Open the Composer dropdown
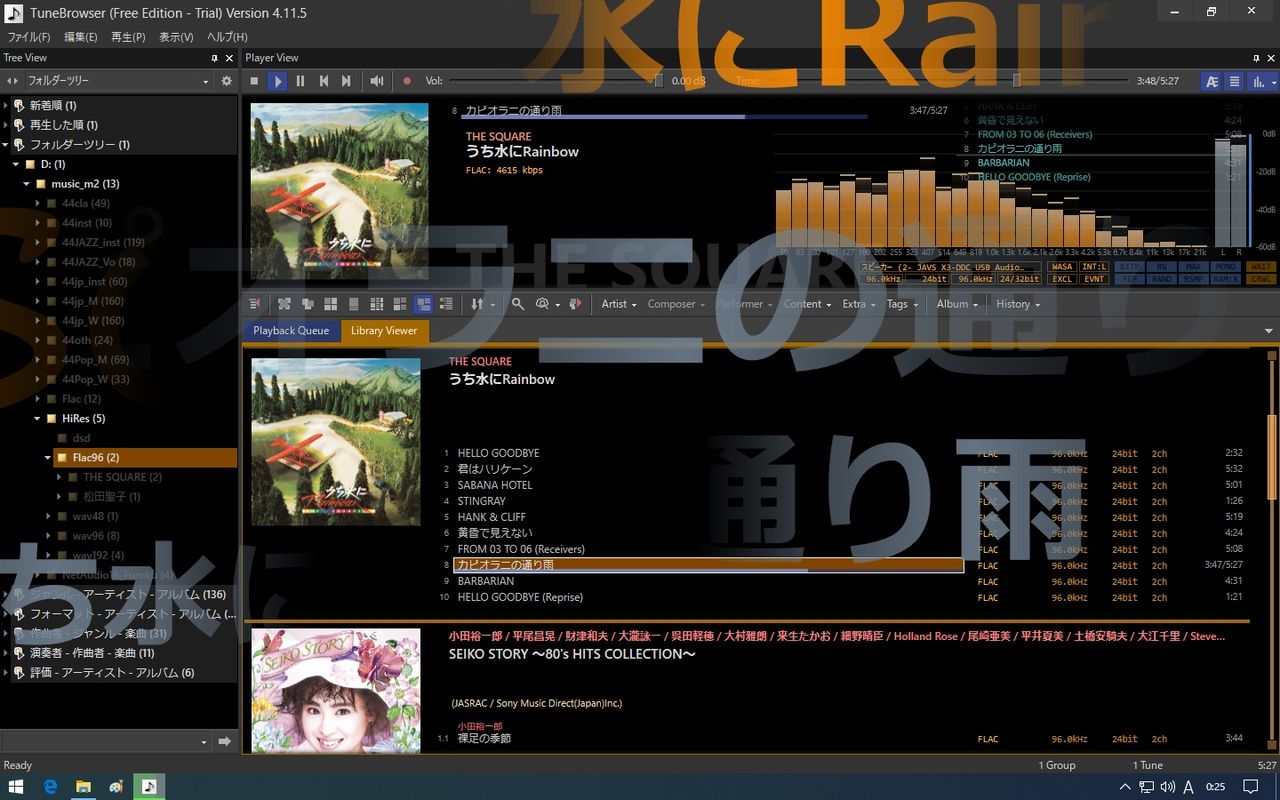Viewport: 1280px width, 800px height. click(x=676, y=304)
